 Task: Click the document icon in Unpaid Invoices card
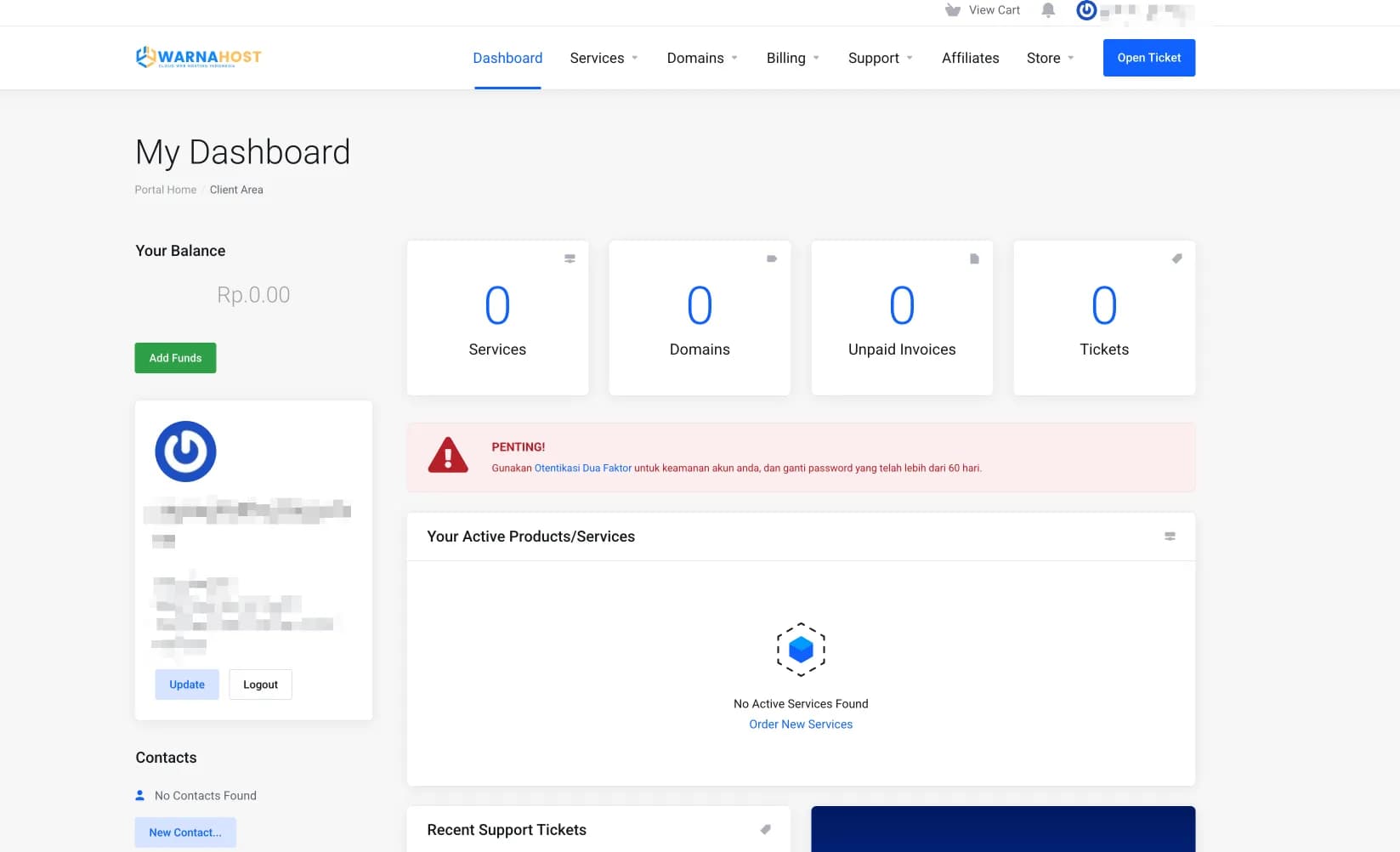(x=974, y=258)
